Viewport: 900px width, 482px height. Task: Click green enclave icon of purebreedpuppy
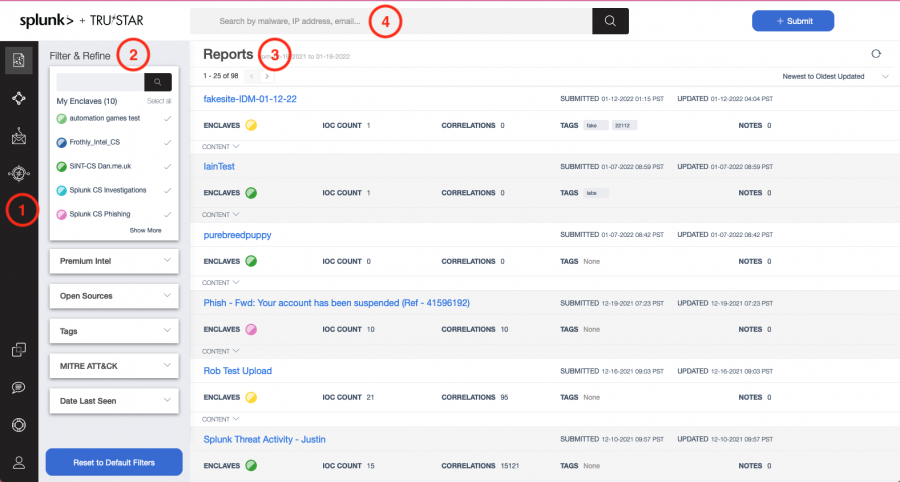point(251,261)
